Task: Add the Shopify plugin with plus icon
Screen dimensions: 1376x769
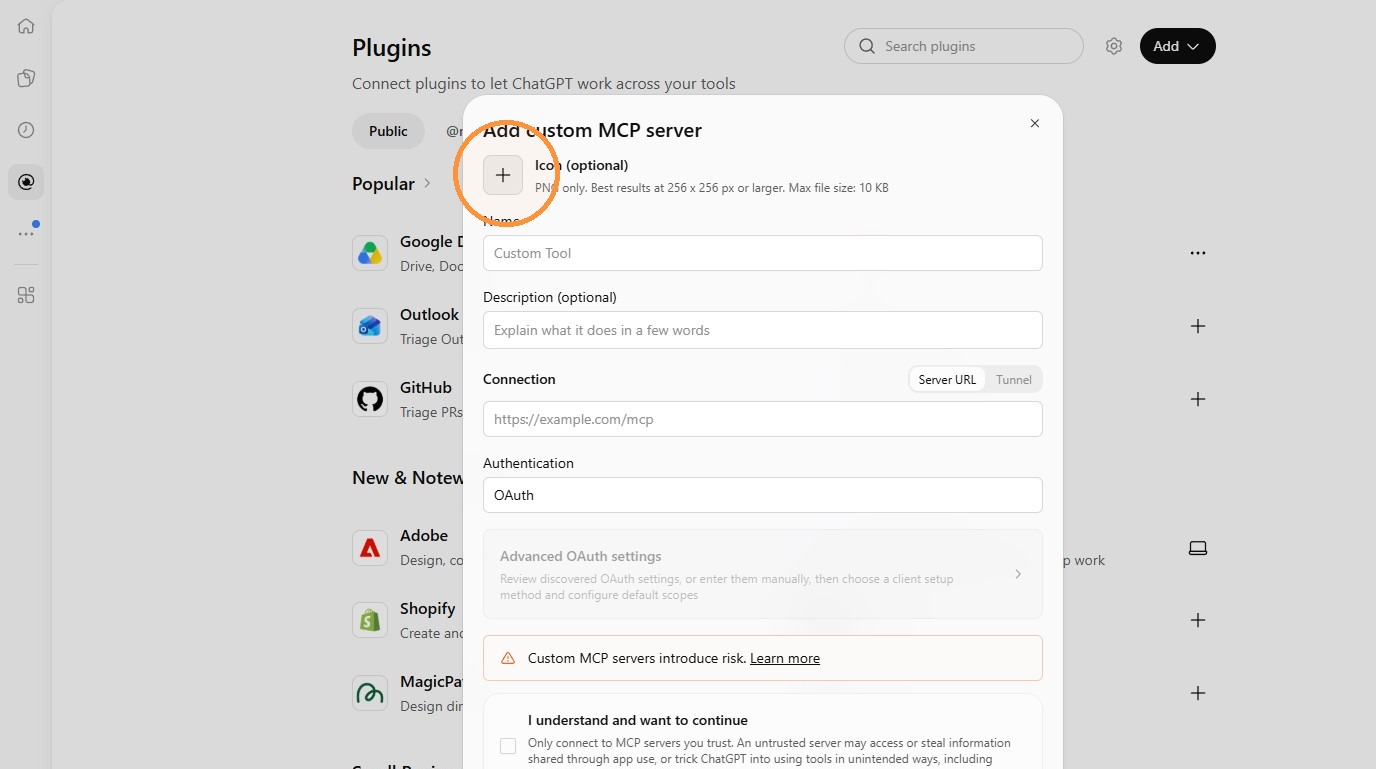Action: tap(1198, 620)
